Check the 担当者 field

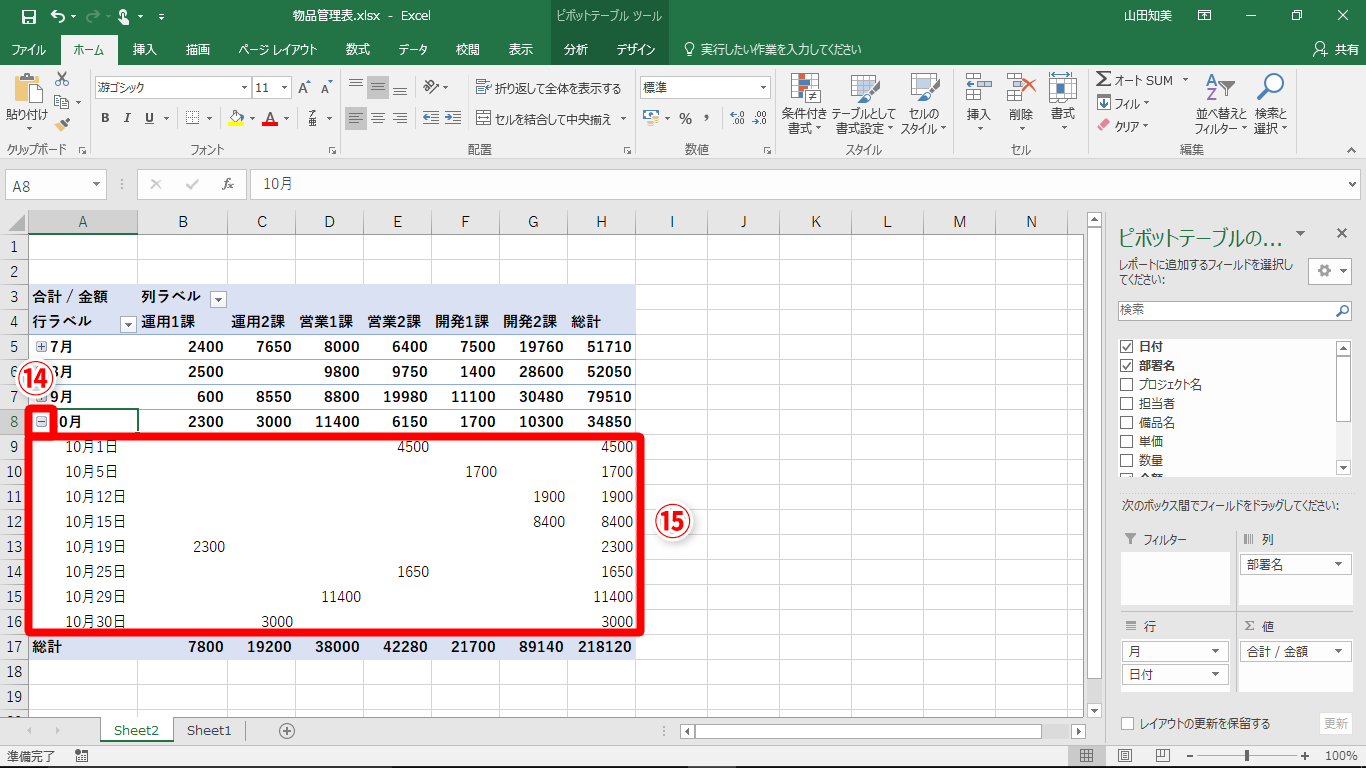point(1127,403)
